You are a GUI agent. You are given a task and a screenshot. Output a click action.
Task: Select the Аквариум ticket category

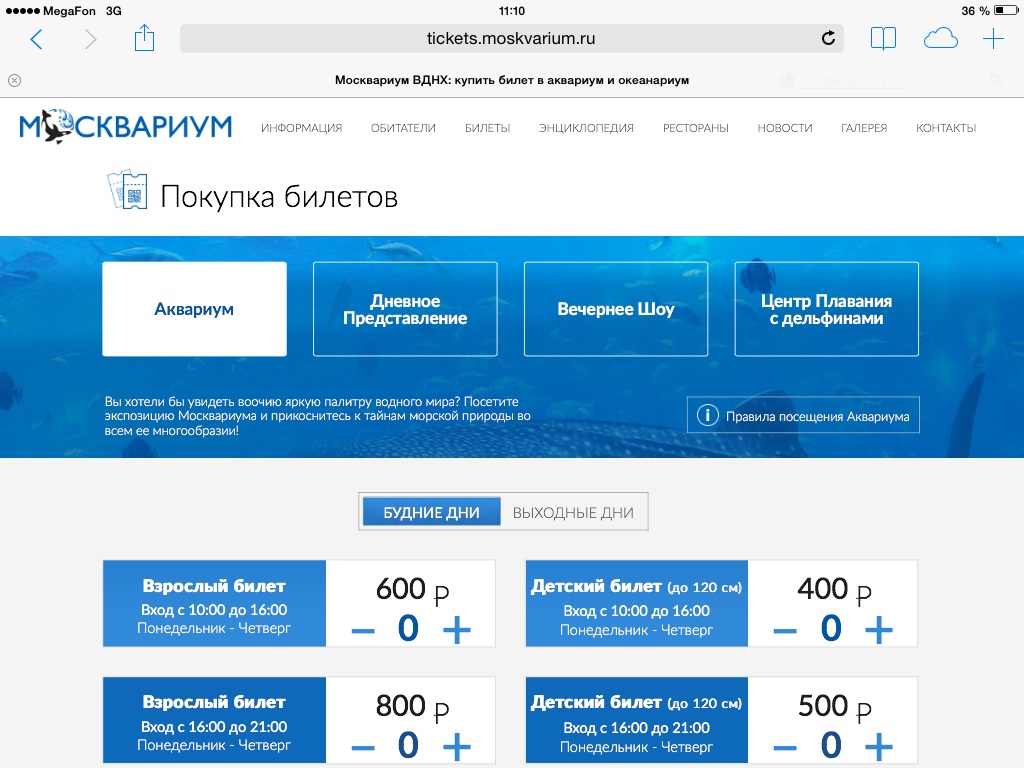tap(195, 309)
